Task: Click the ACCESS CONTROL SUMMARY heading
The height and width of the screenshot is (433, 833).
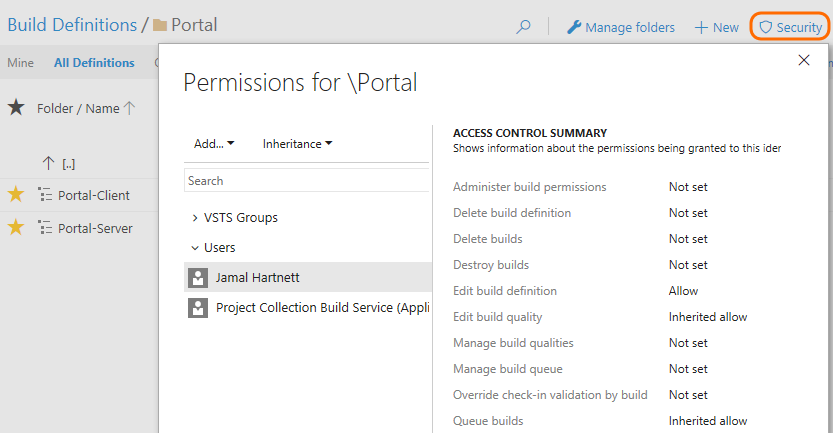Action: (x=530, y=133)
